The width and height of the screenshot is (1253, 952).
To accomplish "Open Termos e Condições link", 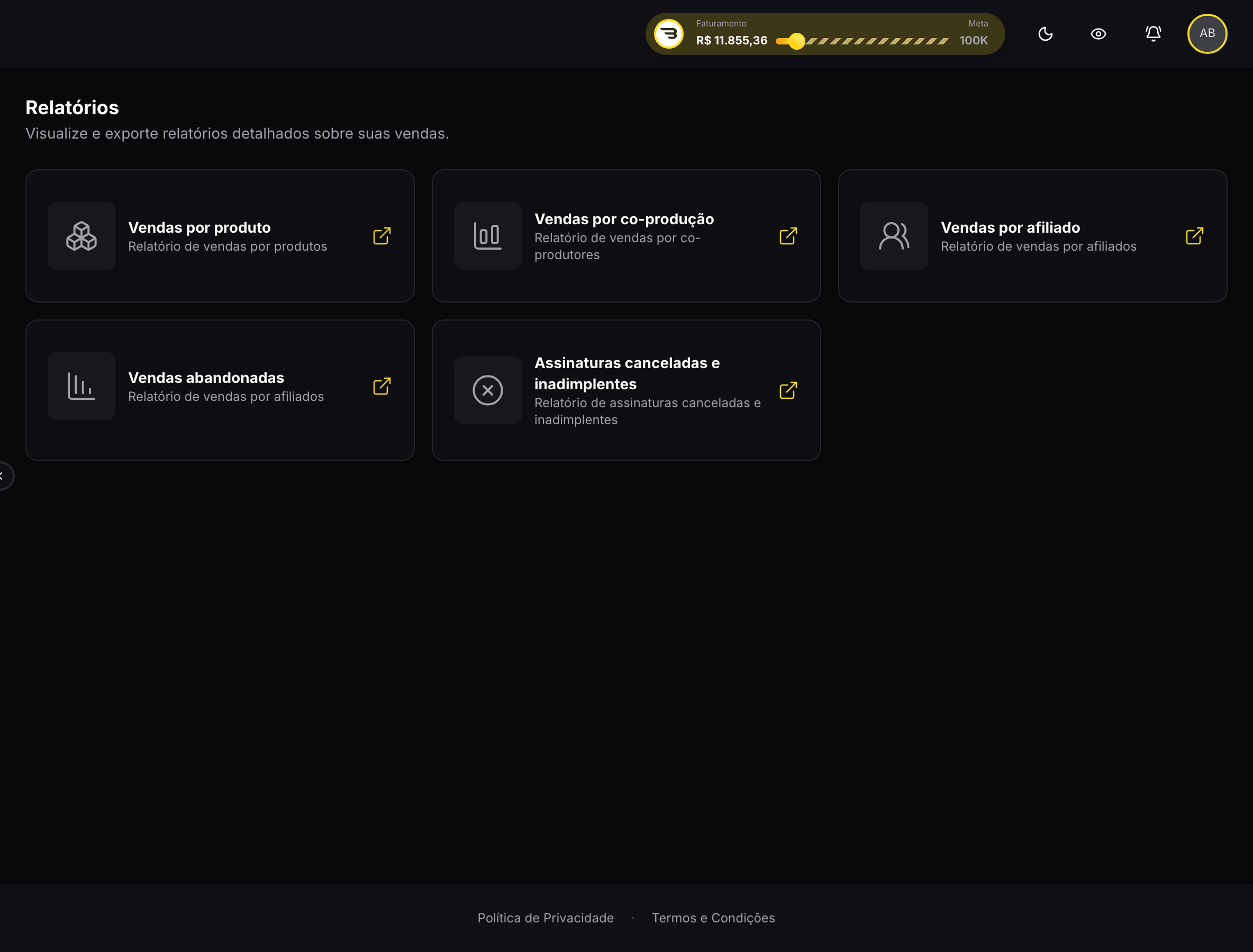I will pos(713,918).
